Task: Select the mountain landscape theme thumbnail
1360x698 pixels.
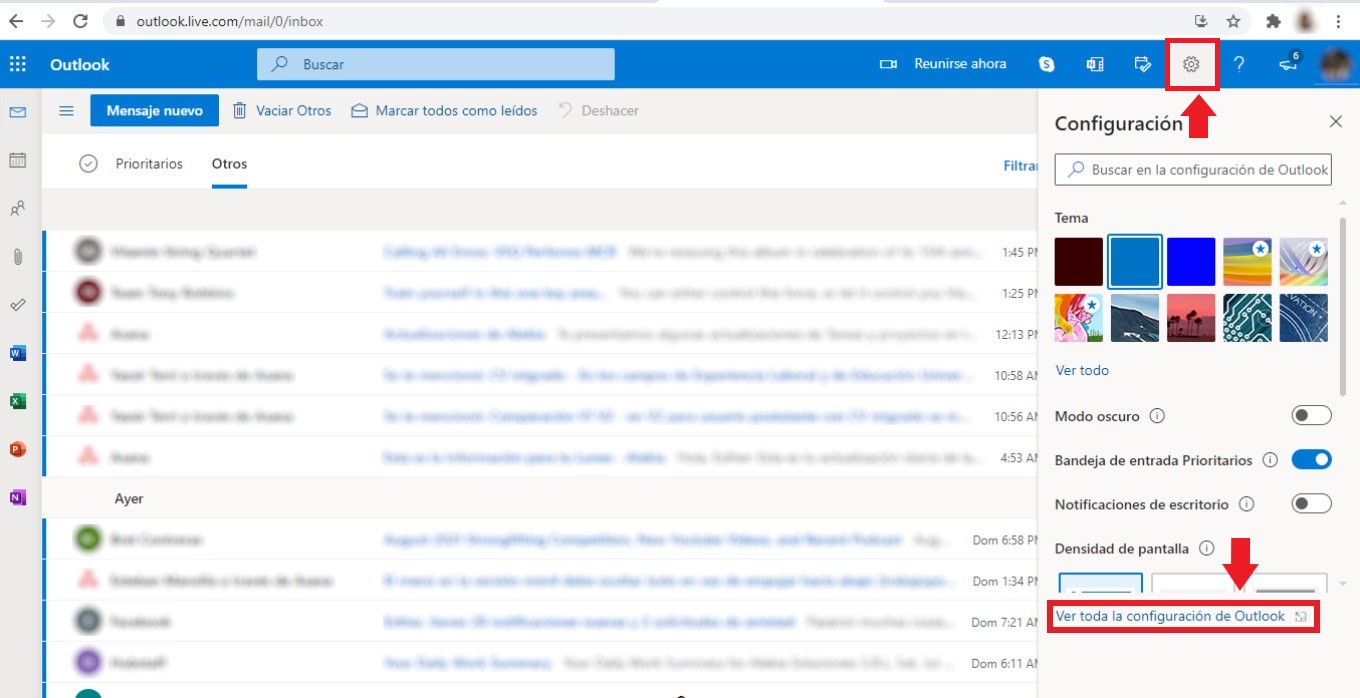Action: 1135,318
